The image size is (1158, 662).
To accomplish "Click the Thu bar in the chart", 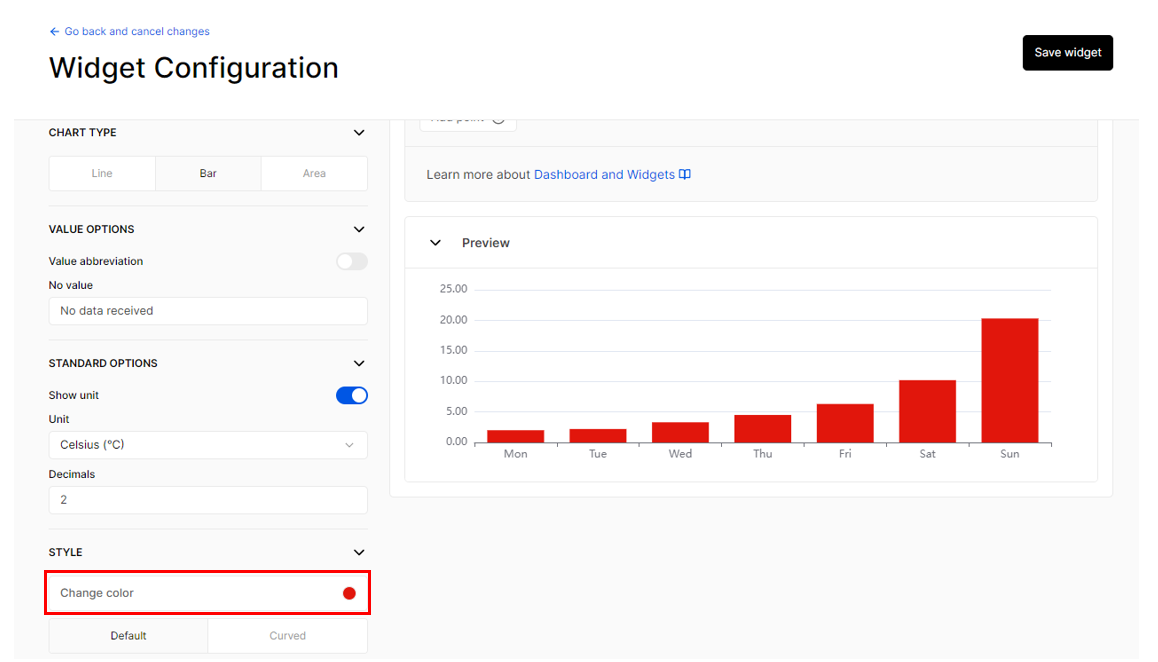I will click(763, 429).
